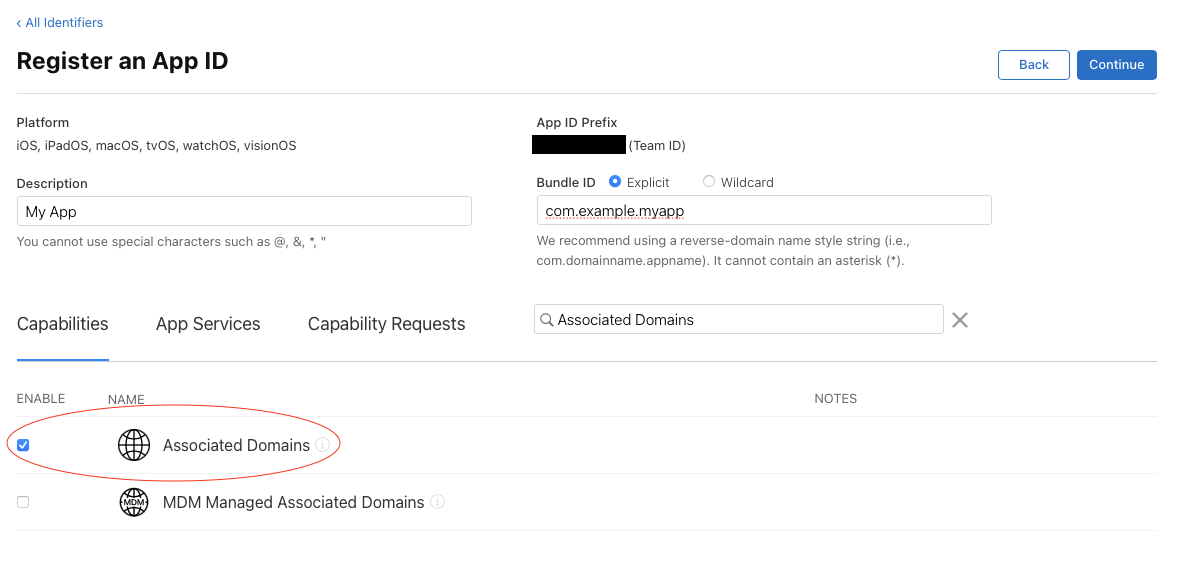Enable MDM Managed Associated Domains
The width and height of the screenshot is (1187, 582).
22,502
